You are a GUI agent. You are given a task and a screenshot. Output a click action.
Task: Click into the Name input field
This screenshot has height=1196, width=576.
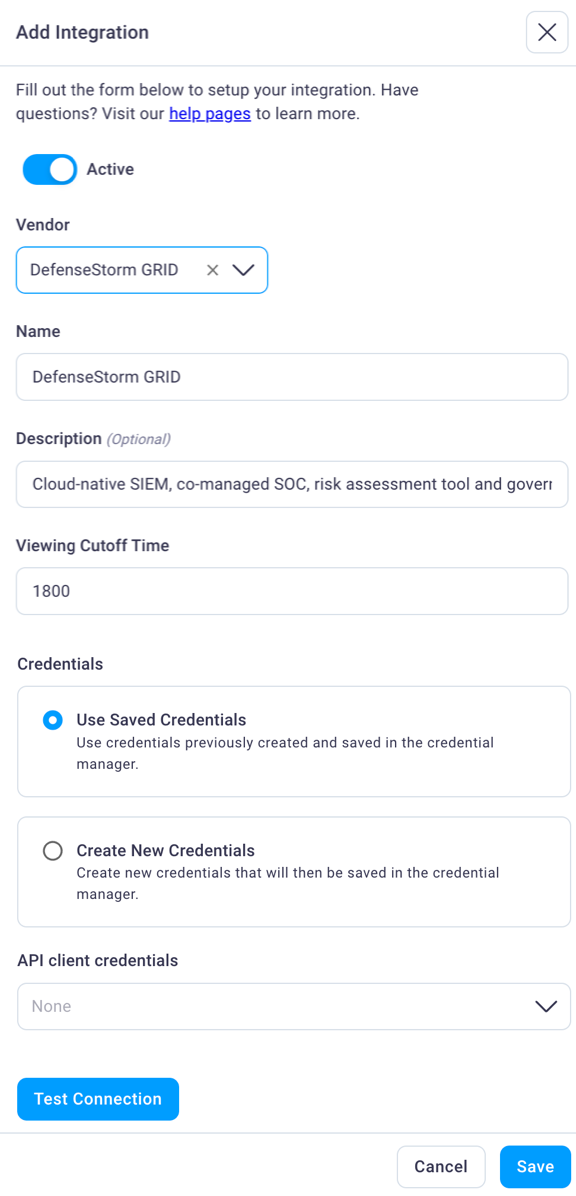[x=292, y=377]
